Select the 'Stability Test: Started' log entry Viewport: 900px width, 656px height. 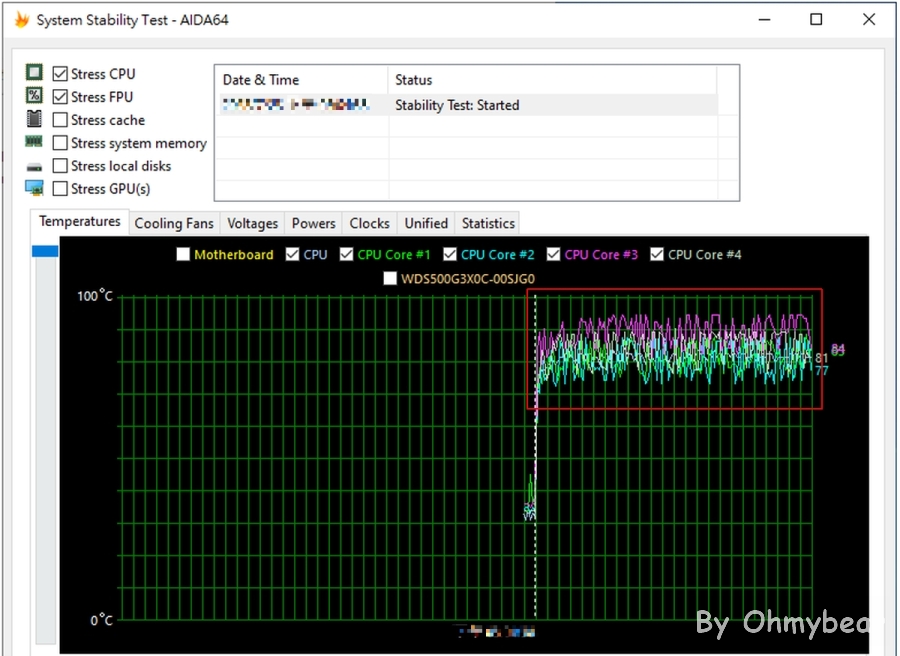point(468,105)
